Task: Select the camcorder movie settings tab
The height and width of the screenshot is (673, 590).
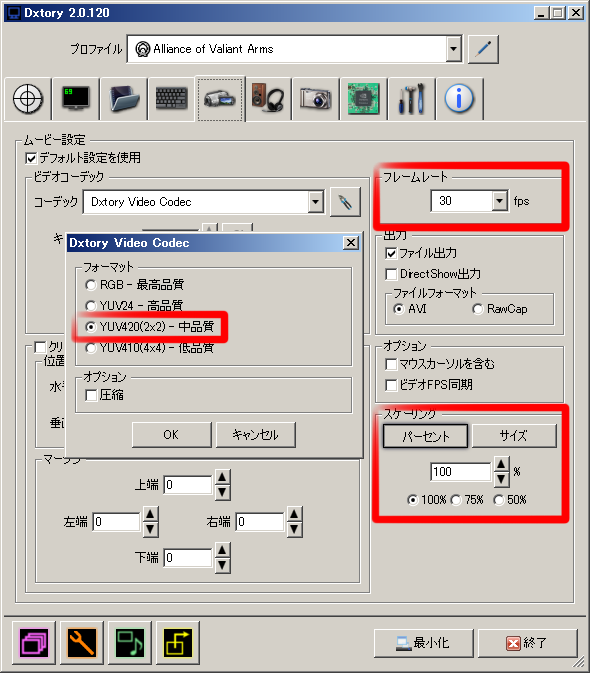Action: 220,100
